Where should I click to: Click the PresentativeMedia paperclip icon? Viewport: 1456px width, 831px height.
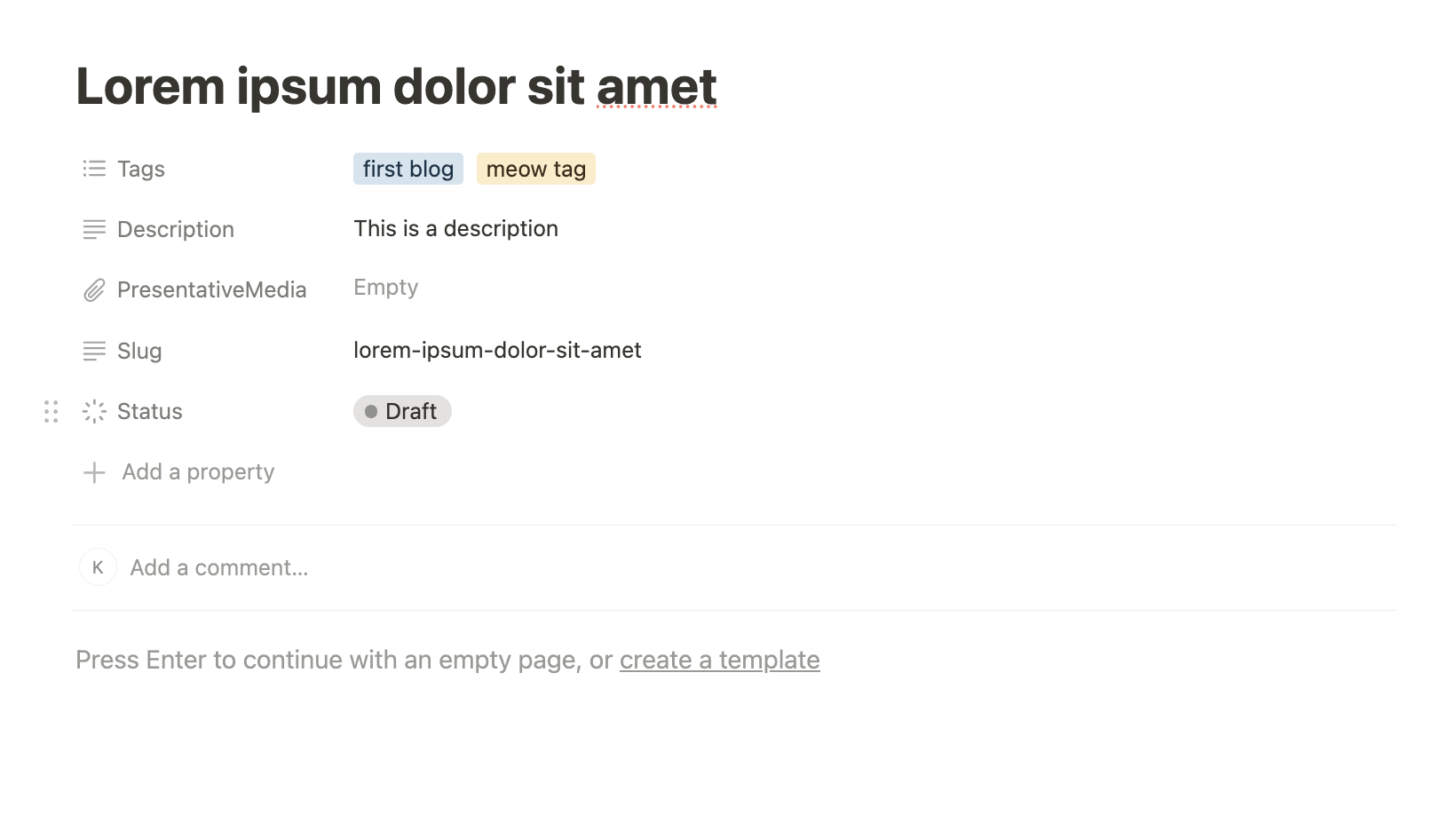coord(94,290)
